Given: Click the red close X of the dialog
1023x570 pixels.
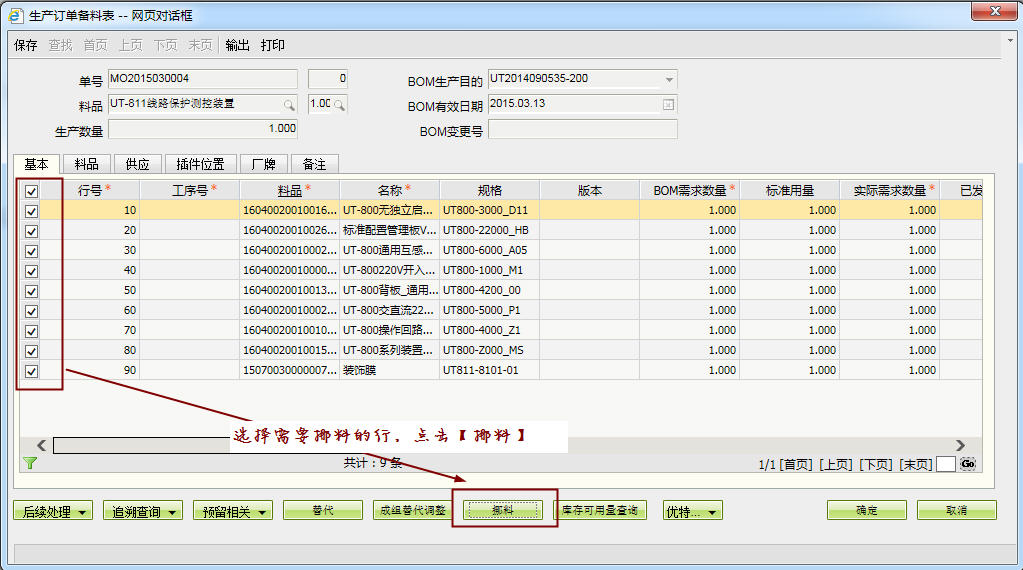Looking at the screenshot, I should [x=994, y=13].
